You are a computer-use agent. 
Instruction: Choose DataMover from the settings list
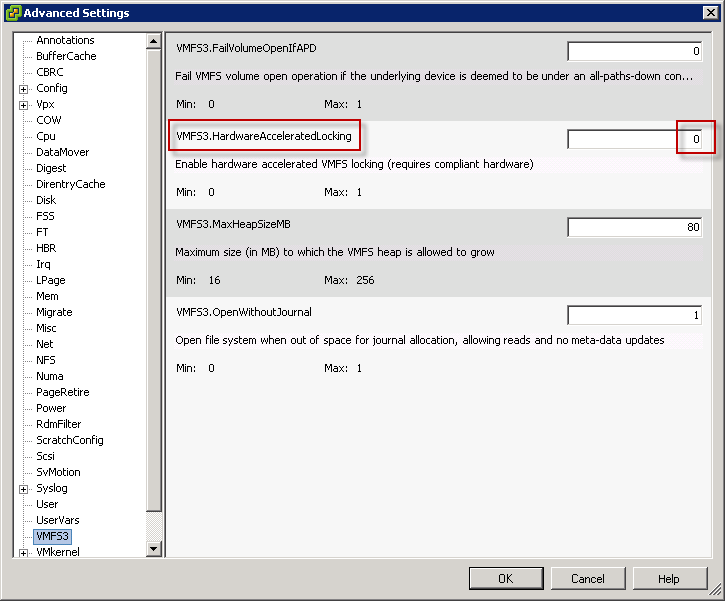[62, 152]
